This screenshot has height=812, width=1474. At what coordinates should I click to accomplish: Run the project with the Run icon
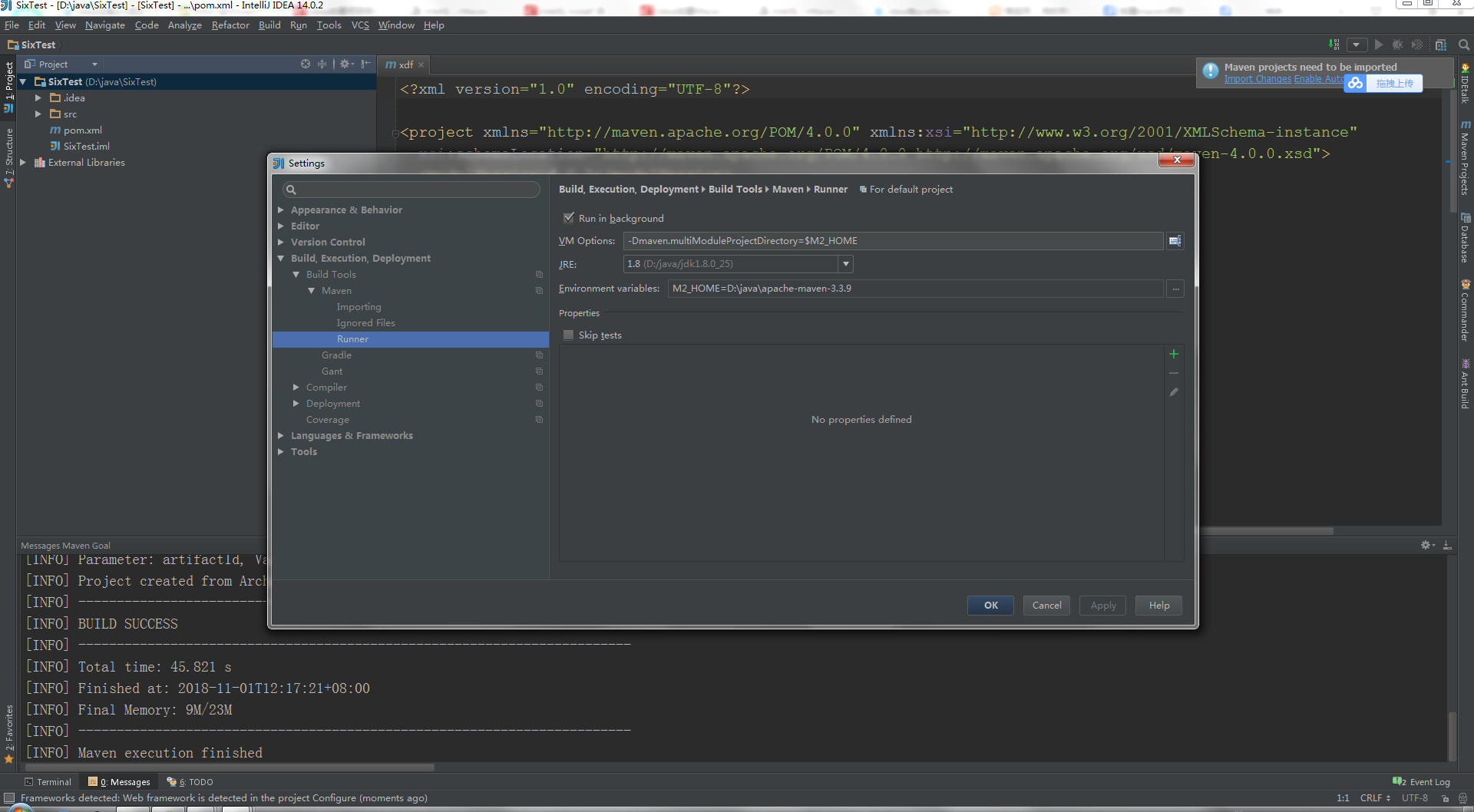click(x=1378, y=45)
